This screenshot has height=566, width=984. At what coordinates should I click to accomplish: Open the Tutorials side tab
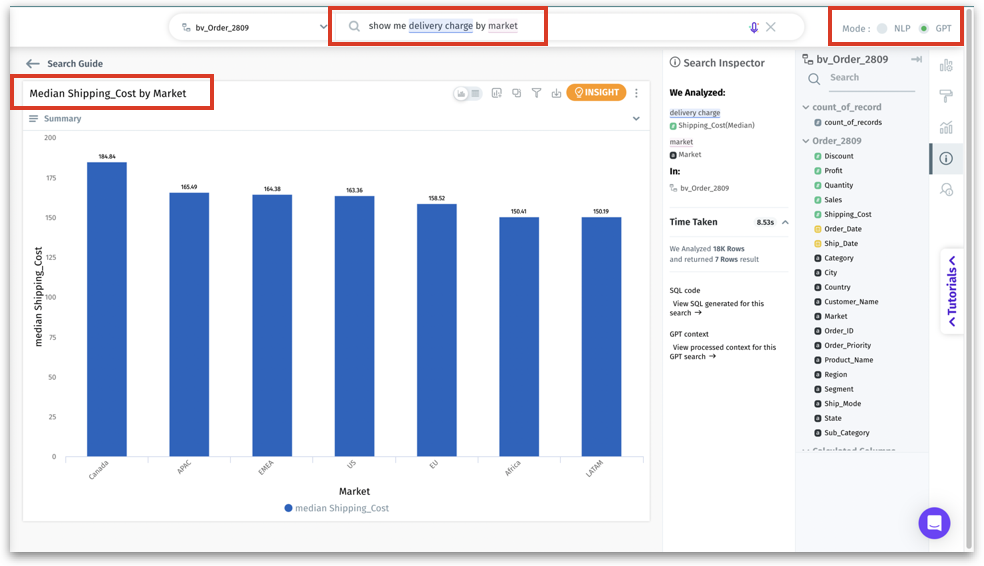pos(952,291)
